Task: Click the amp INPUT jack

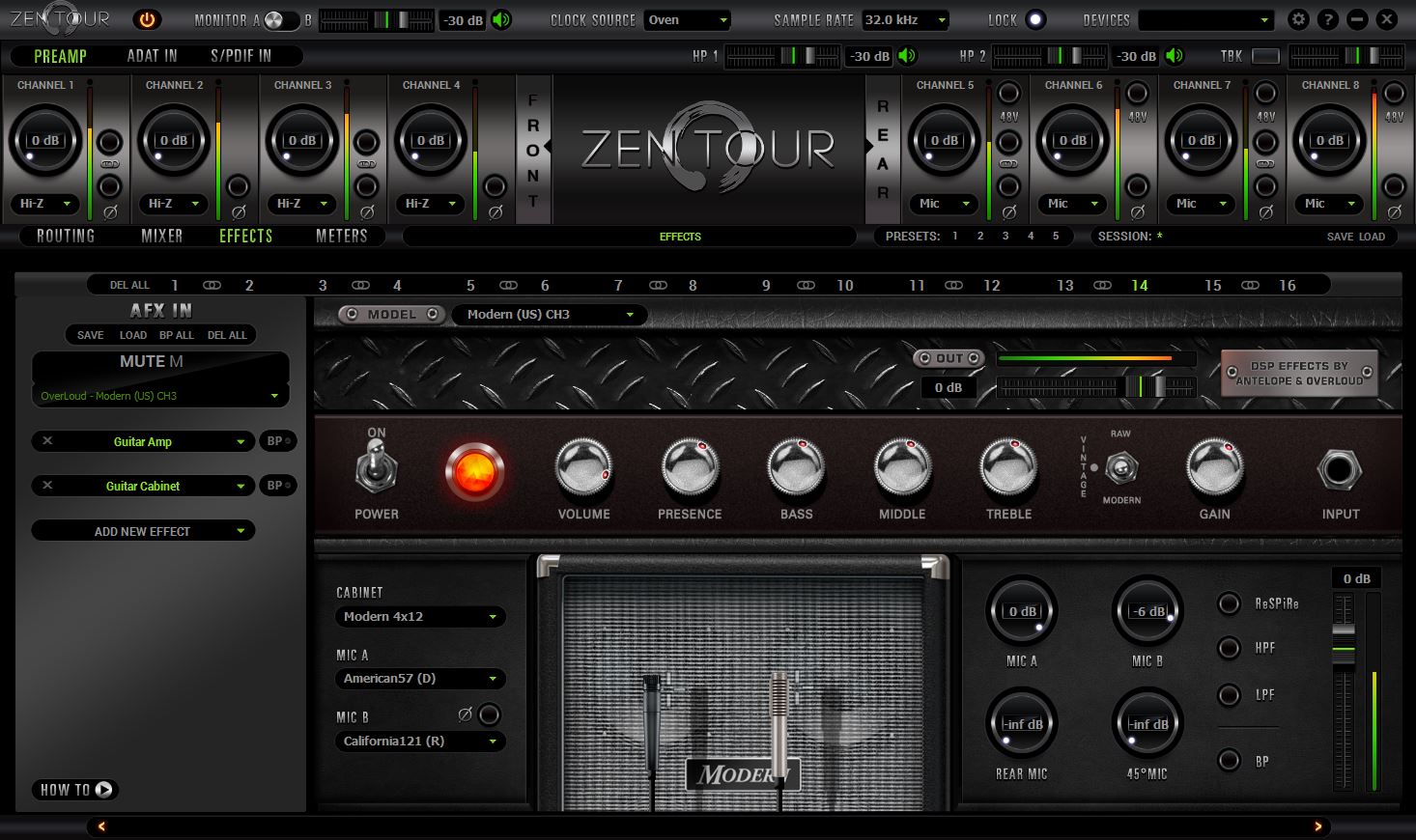Action: point(1339,470)
